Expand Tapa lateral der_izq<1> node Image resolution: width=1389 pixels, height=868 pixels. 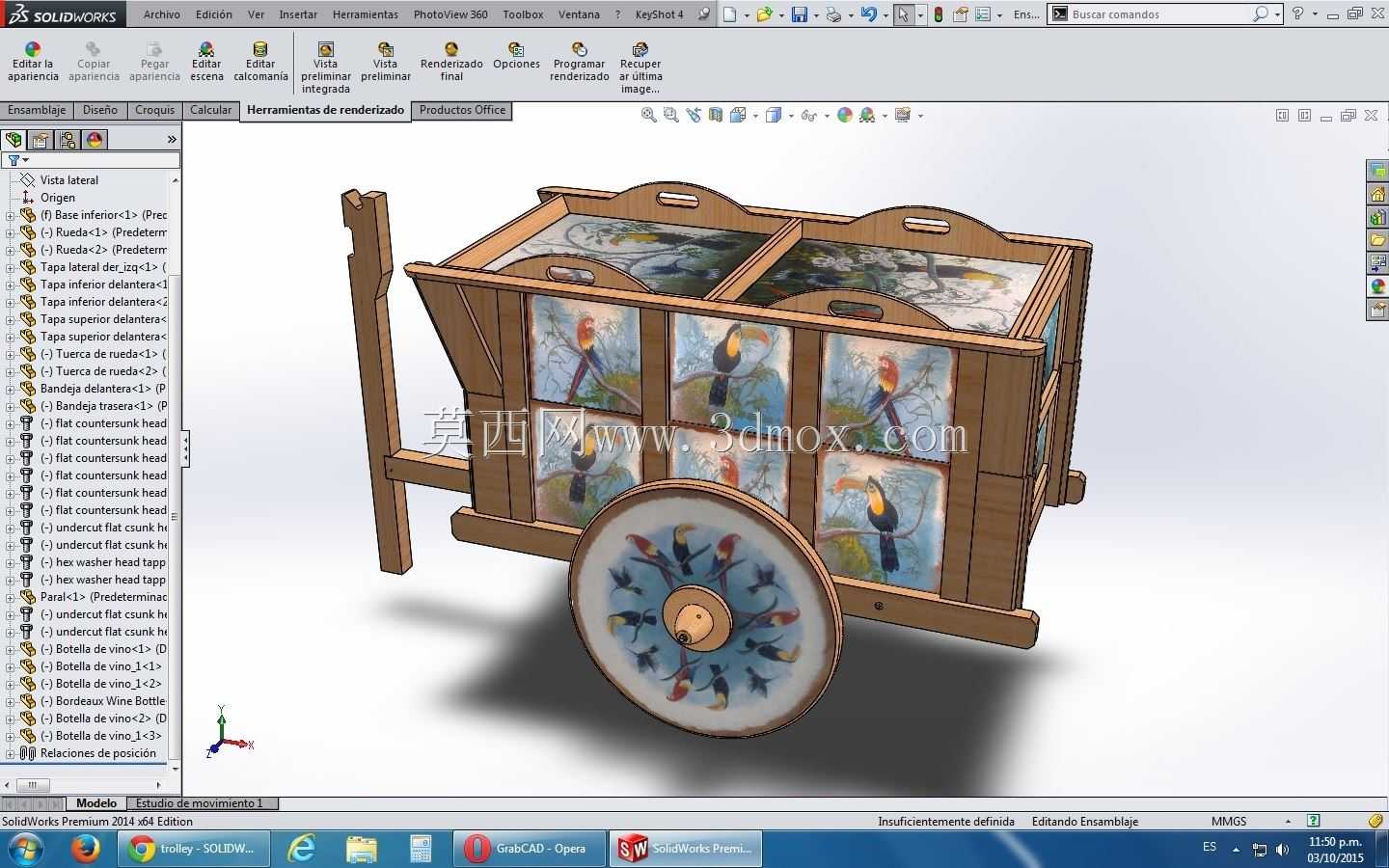[x=11, y=267]
